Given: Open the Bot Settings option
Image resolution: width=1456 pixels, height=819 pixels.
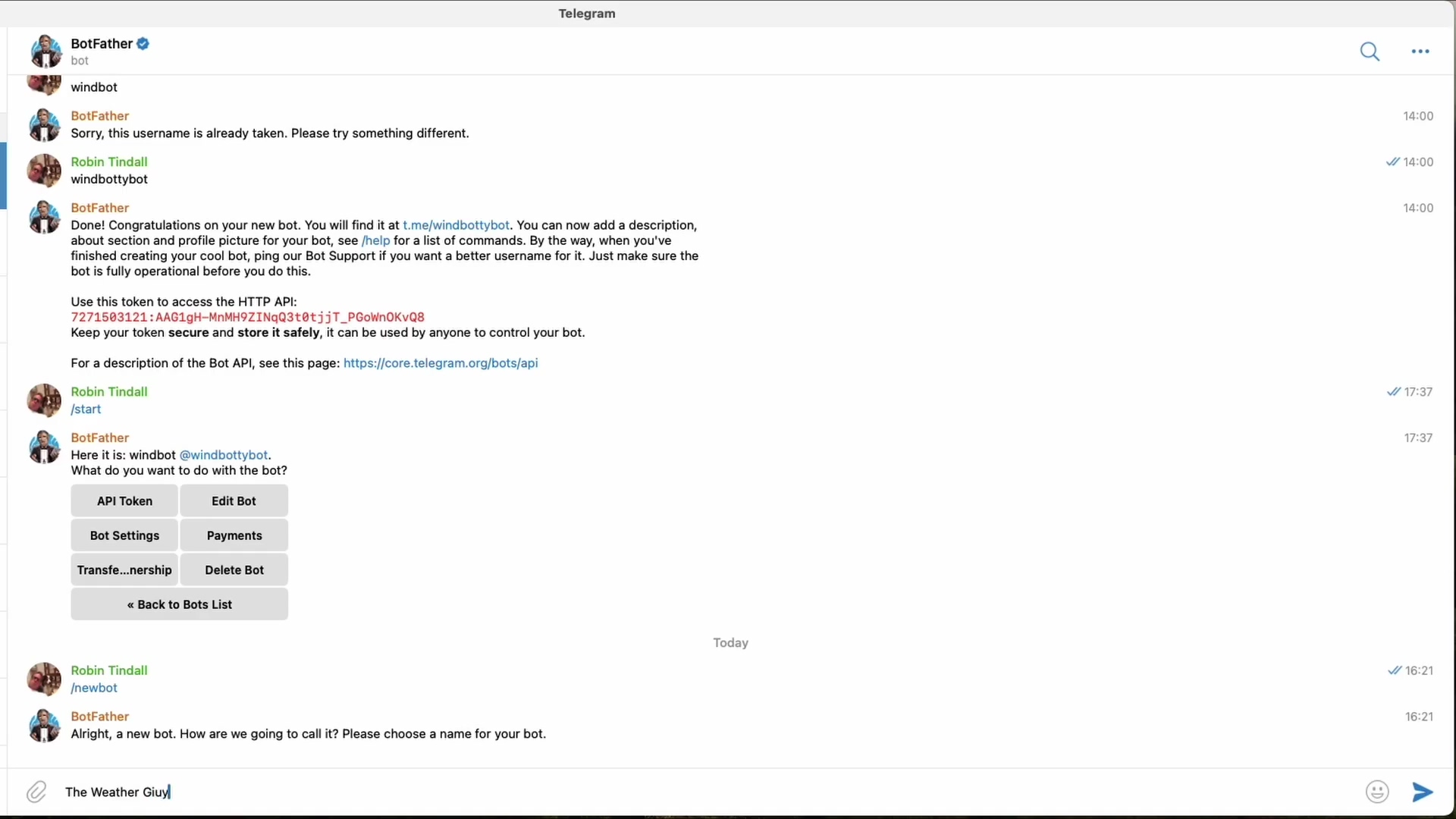Looking at the screenshot, I should point(124,535).
